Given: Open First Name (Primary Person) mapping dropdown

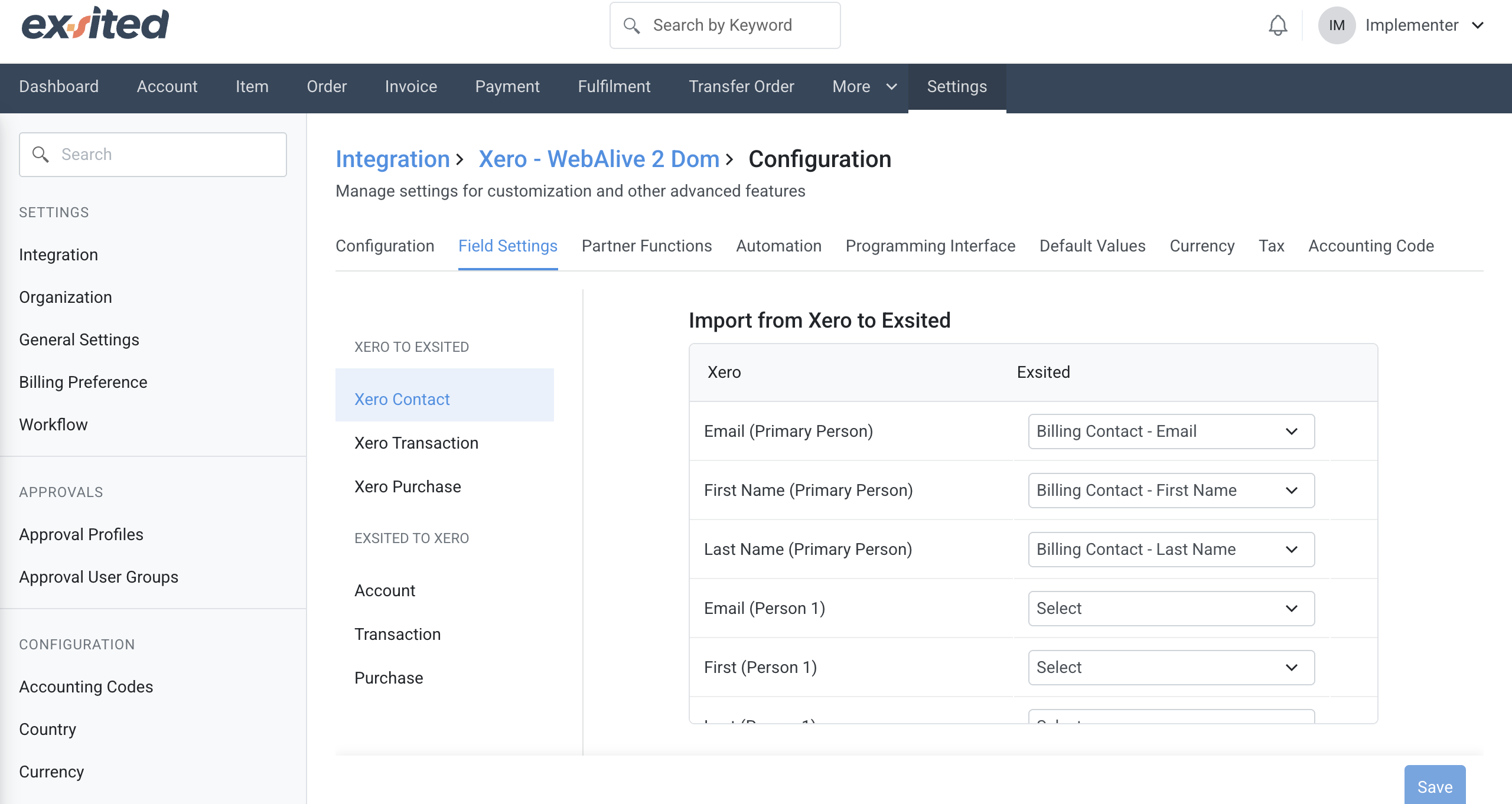Looking at the screenshot, I should point(1171,491).
